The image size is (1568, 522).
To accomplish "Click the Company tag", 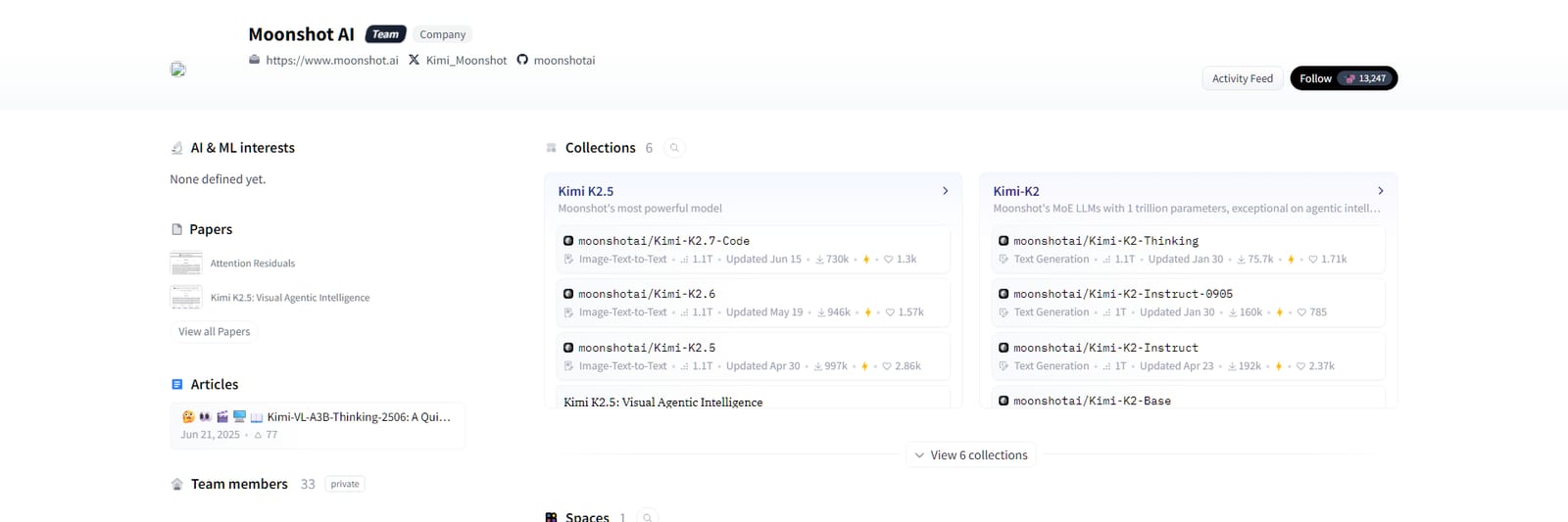I will (442, 34).
